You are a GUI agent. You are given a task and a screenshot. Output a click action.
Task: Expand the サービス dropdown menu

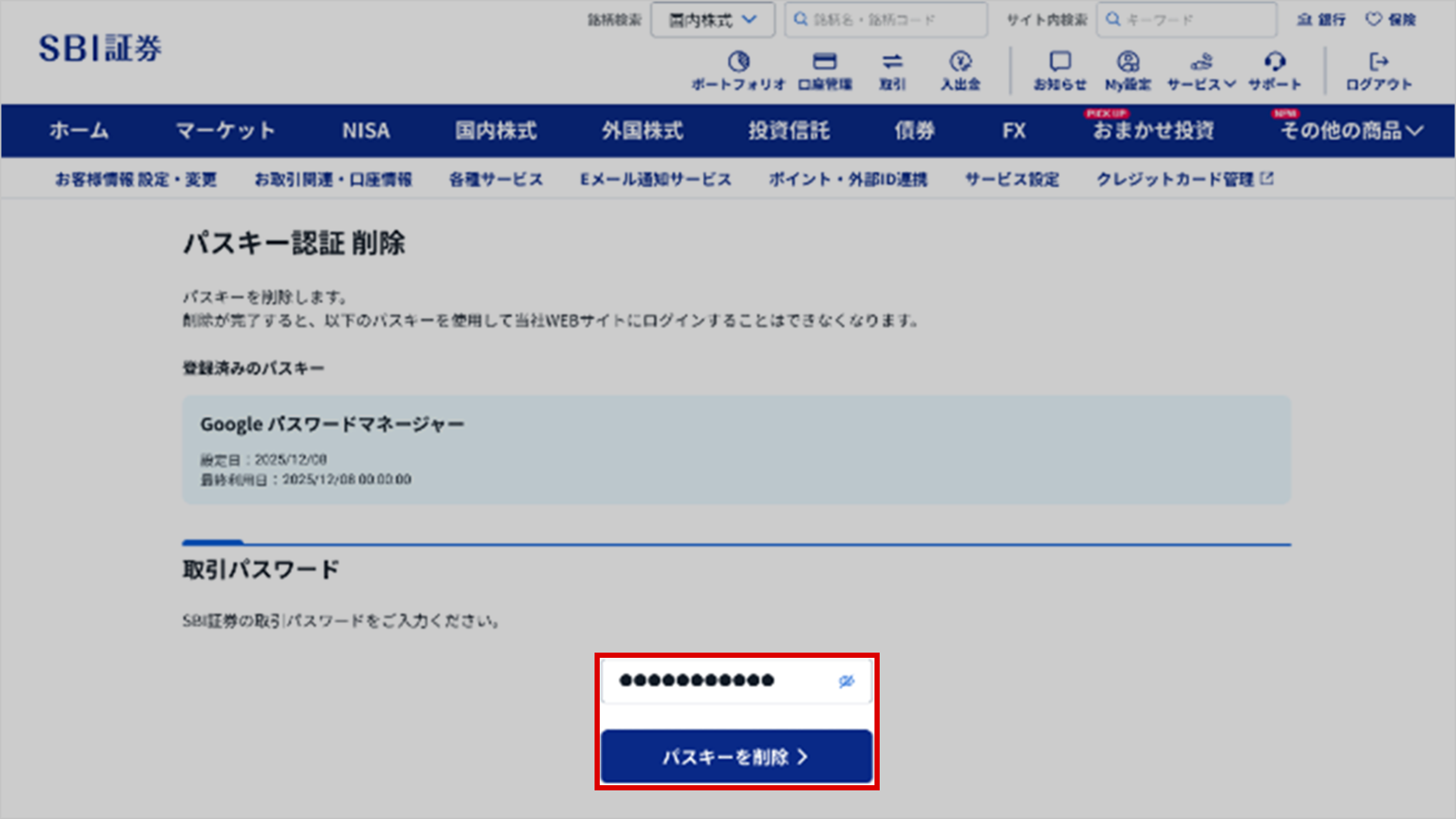(x=1201, y=70)
